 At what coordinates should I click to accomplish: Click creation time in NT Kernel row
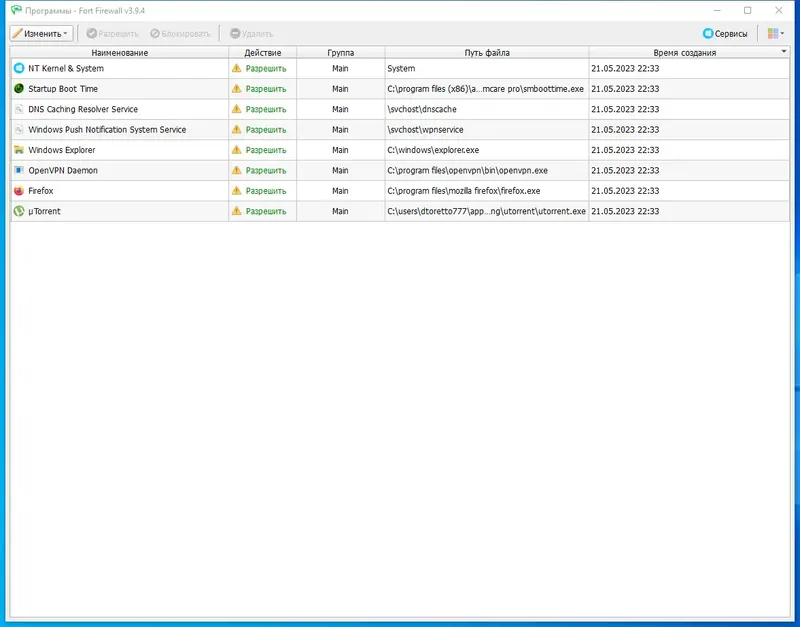[625, 68]
